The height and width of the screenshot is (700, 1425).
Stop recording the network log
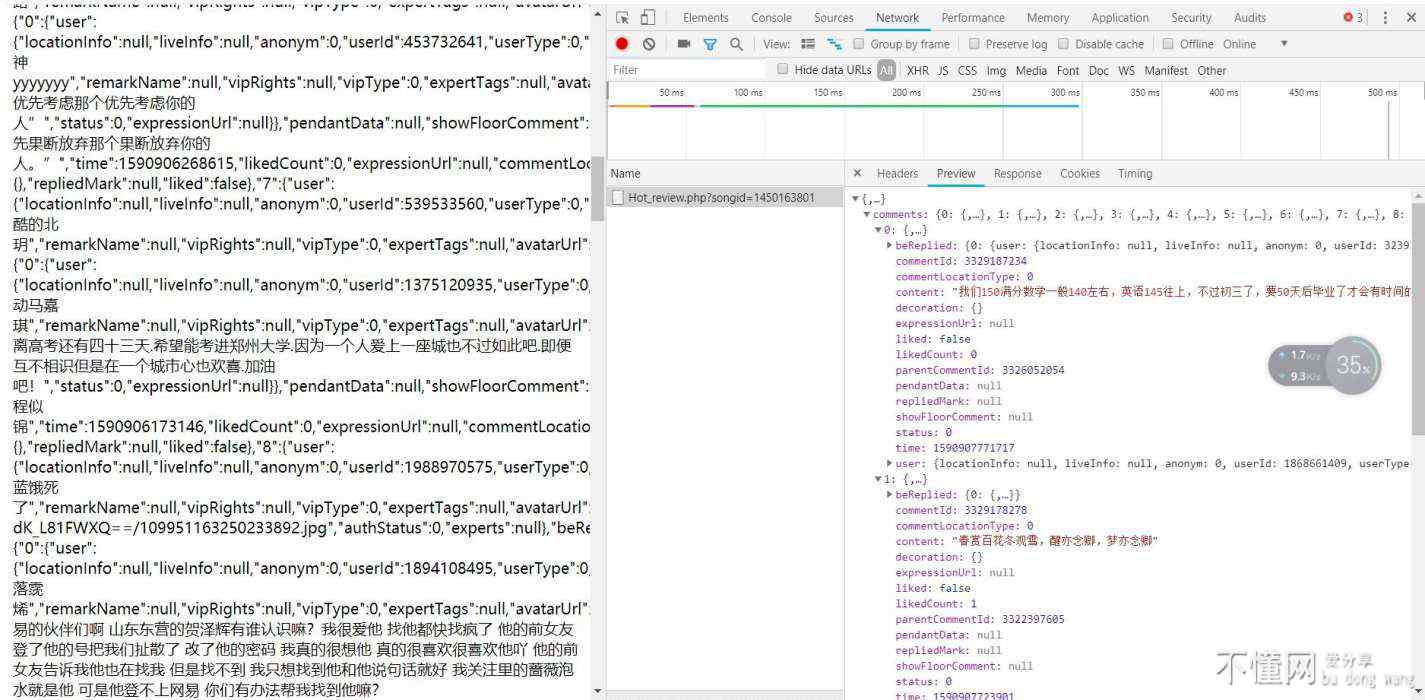(622, 44)
